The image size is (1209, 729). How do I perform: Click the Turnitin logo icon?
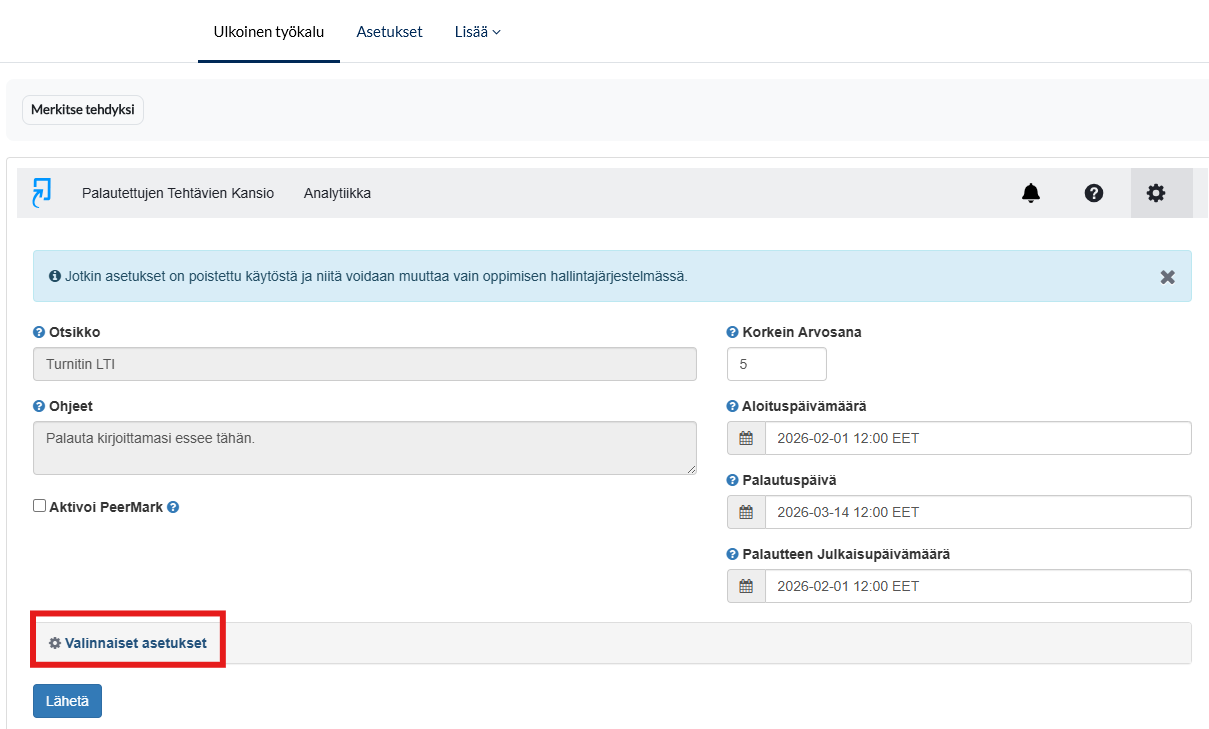click(x=41, y=192)
